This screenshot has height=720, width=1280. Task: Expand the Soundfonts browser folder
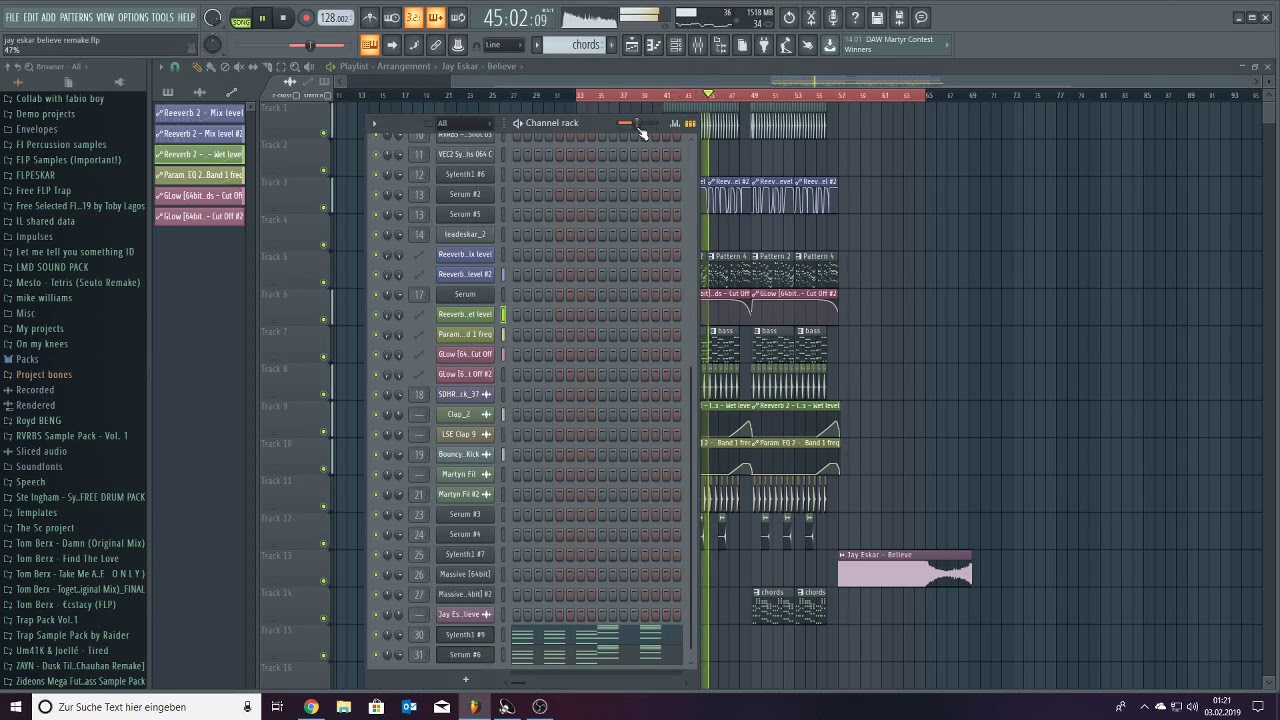[x=39, y=467]
